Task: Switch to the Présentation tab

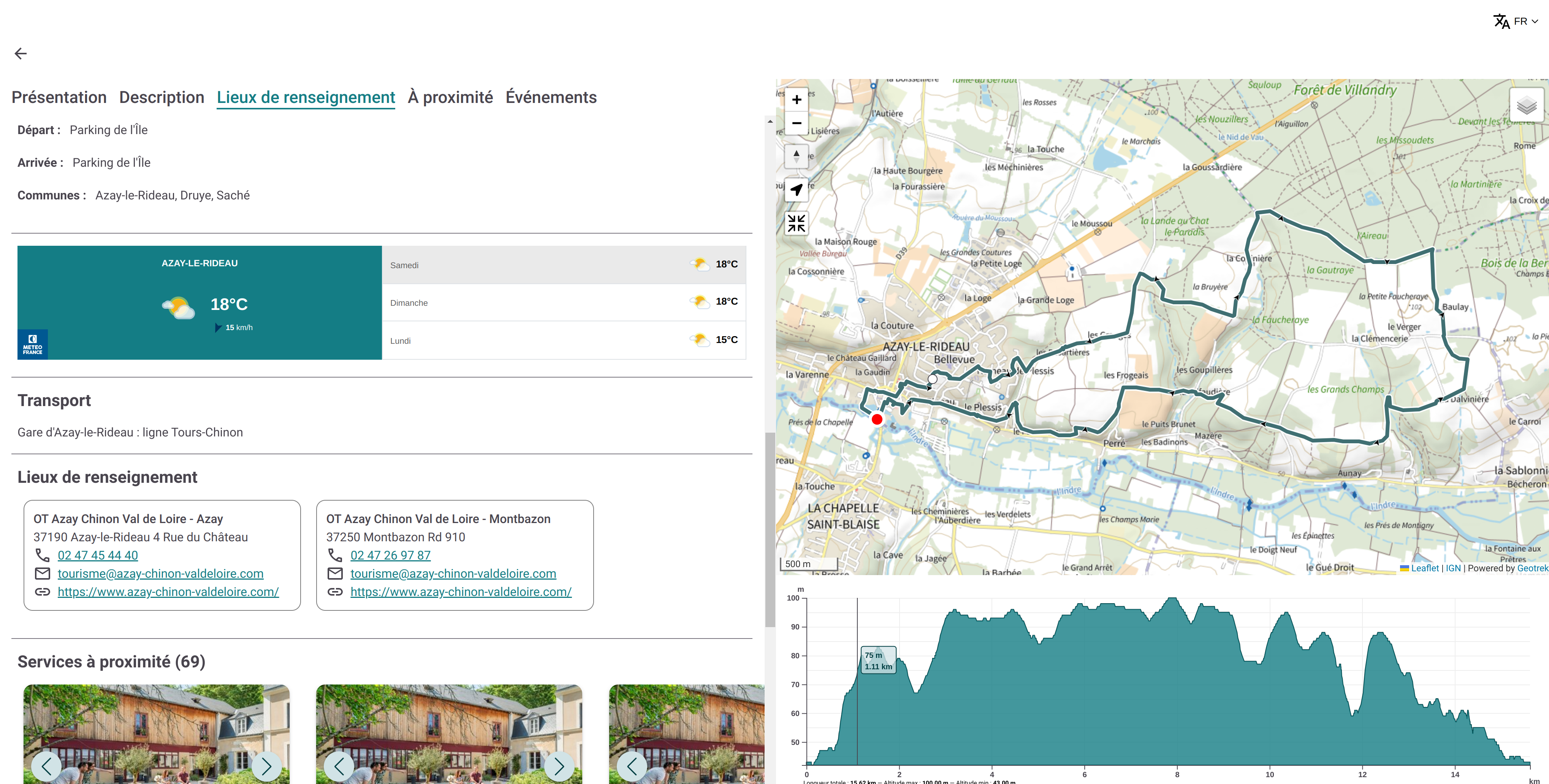Action: coord(59,97)
